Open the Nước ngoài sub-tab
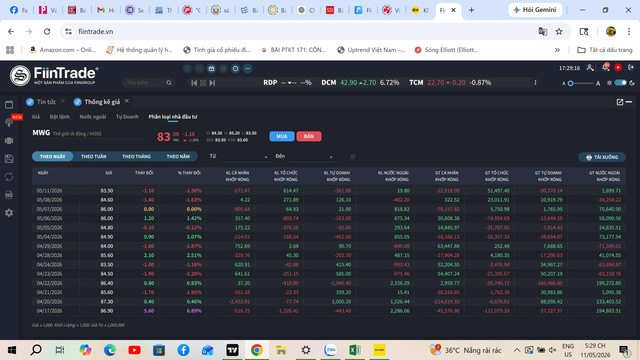640x360 pixels. (93, 117)
